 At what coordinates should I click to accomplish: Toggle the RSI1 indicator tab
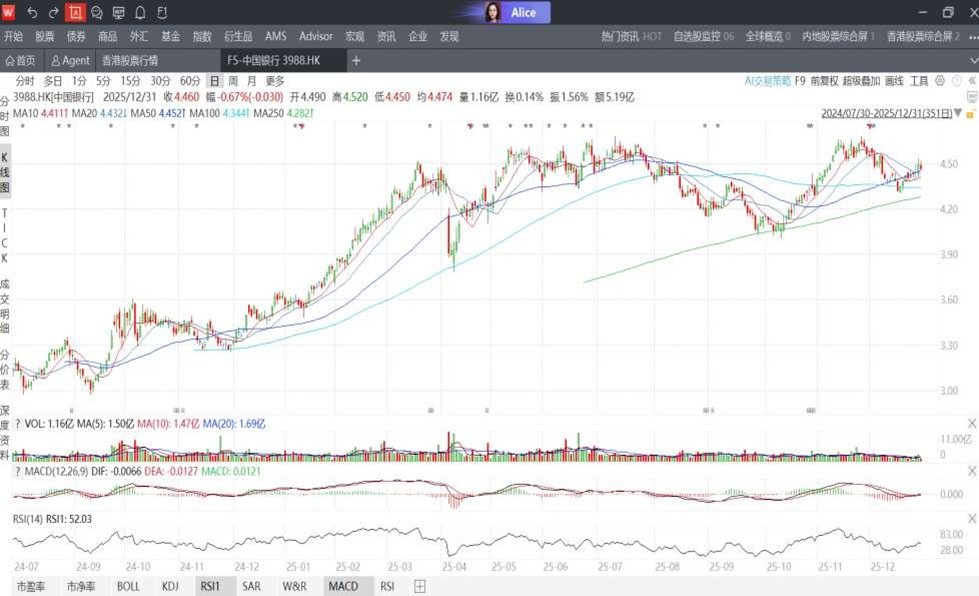click(x=210, y=586)
